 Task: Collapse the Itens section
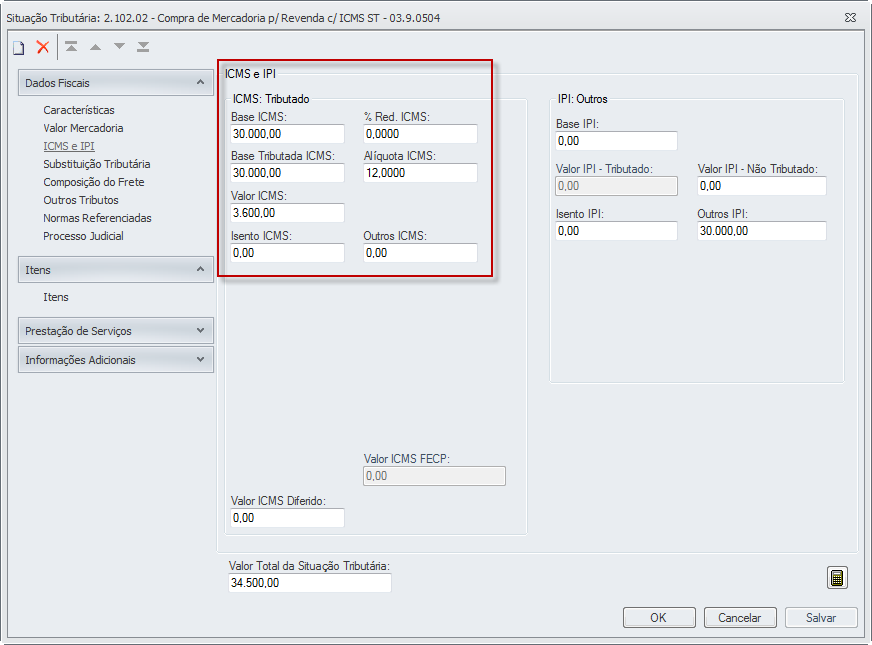tap(200, 270)
